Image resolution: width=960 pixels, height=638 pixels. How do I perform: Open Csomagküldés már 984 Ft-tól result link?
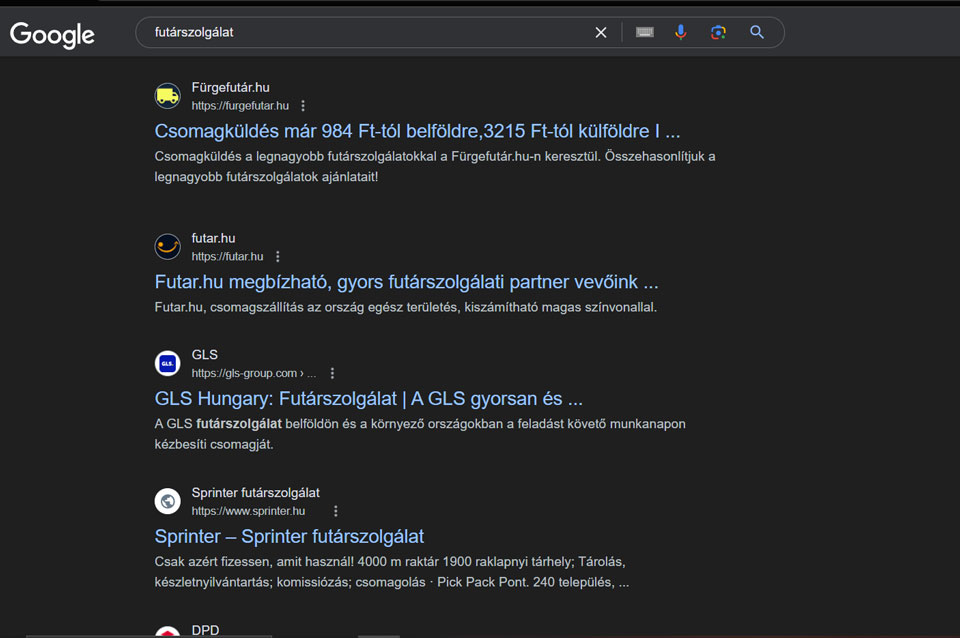pyautogui.click(x=417, y=131)
